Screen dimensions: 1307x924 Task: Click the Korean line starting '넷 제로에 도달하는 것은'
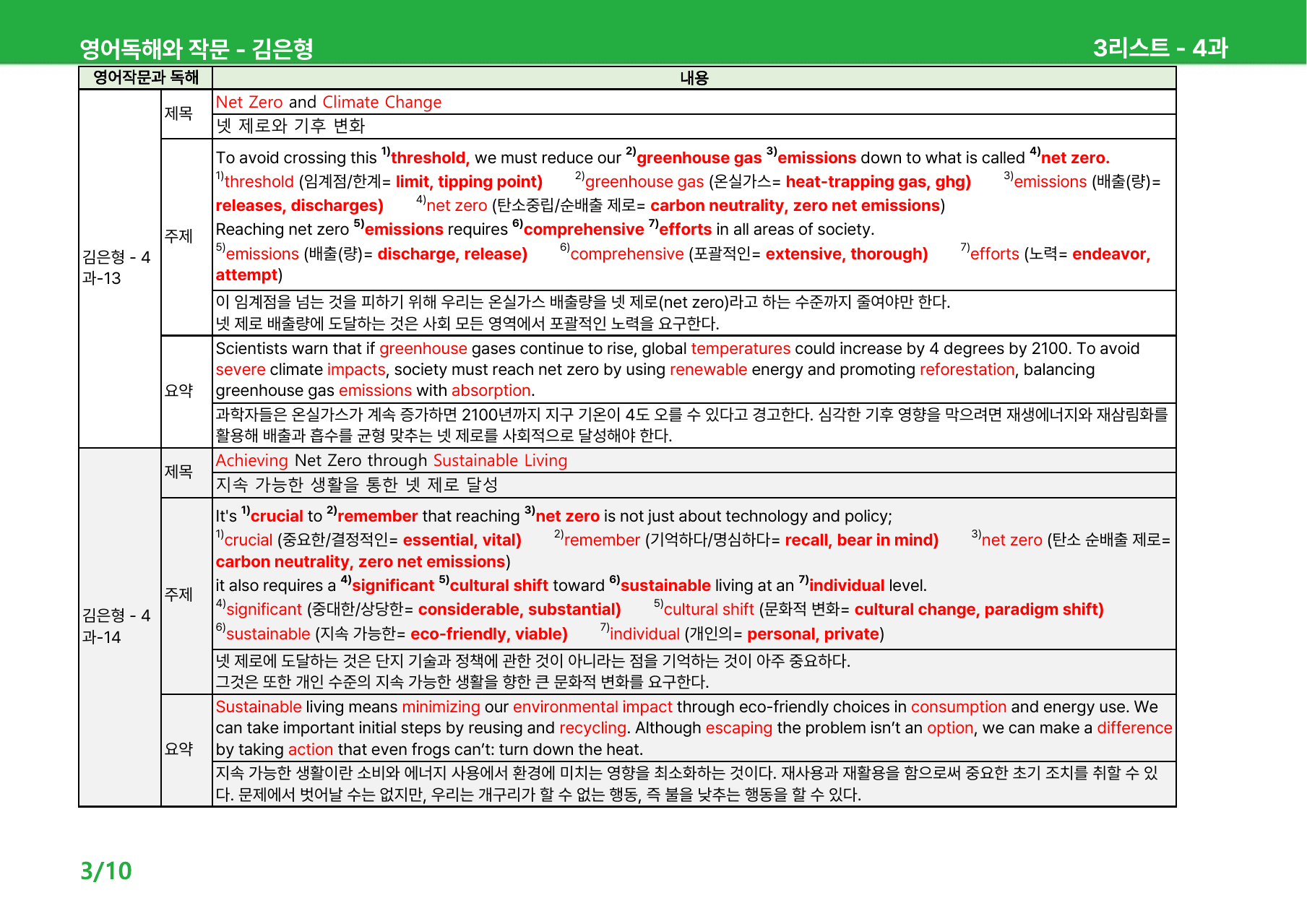point(533,660)
